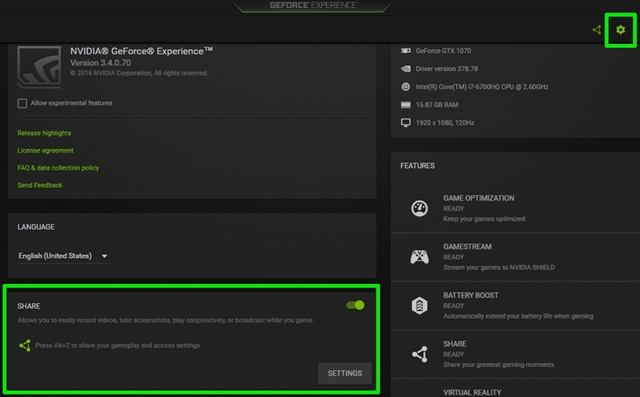Click the GameStream controller icon
Image resolution: width=640 pixels, height=397 pixels.
point(420,257)
